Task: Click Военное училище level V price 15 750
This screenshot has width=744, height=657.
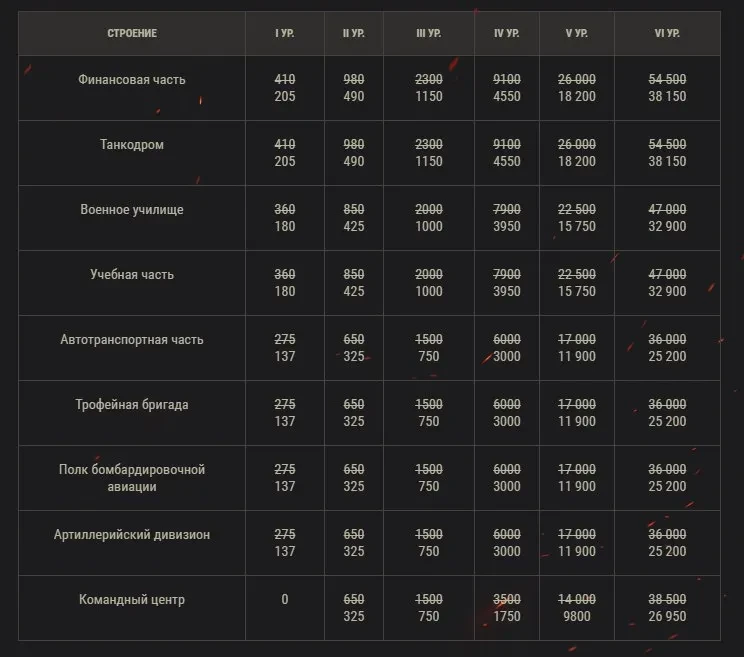Action: (577, 226)
